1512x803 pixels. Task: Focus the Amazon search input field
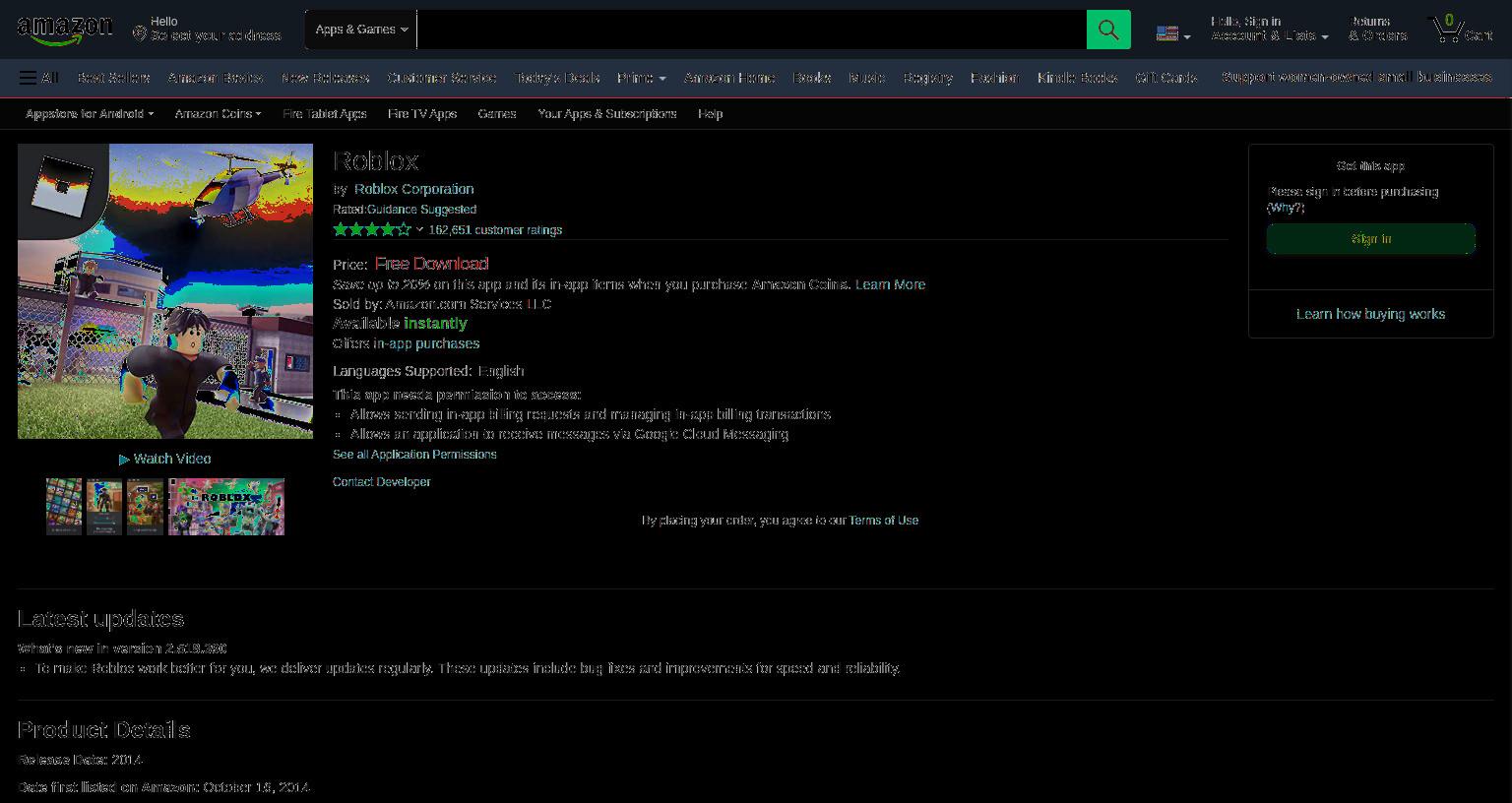pos(752,30)
